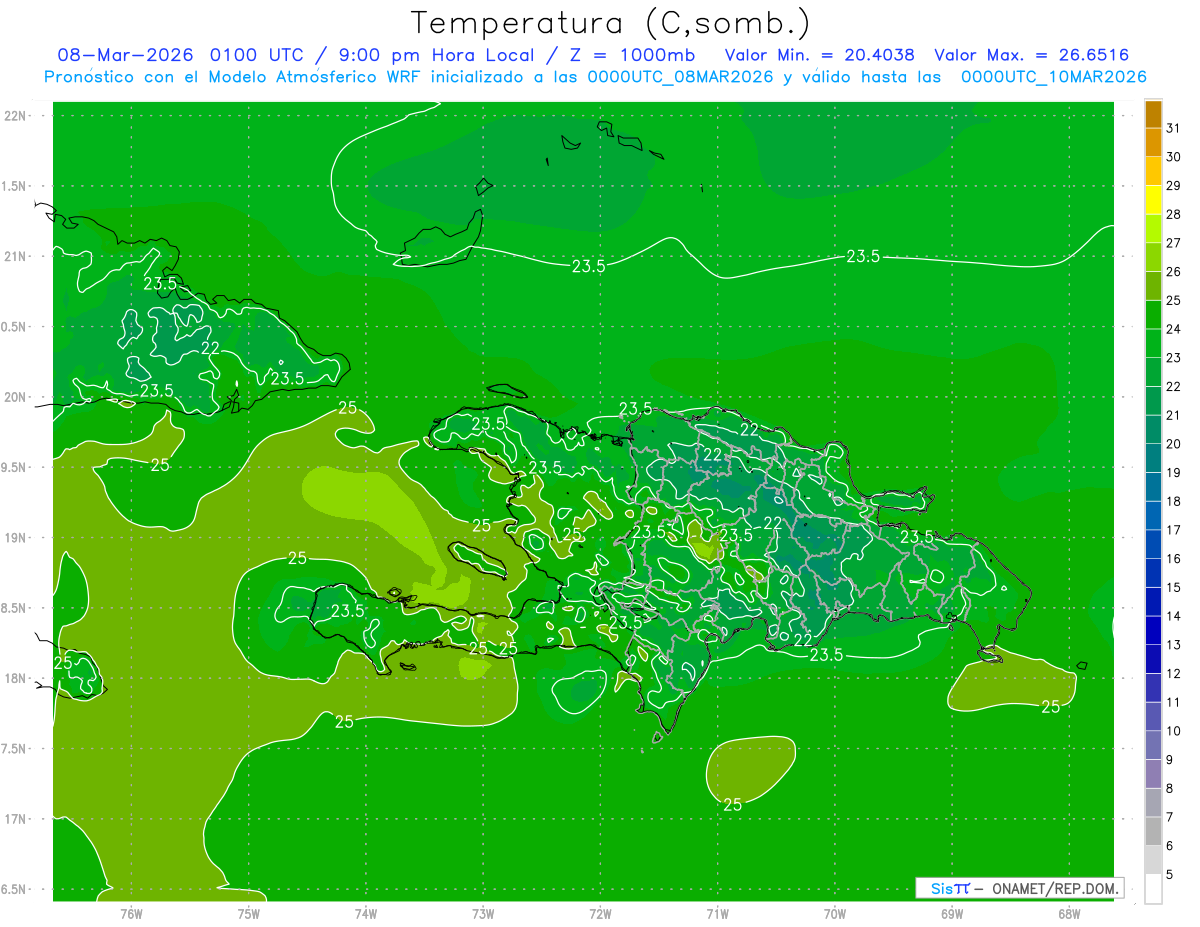
Task: Click the legend scale label '22'
Action: pos(1173,387)
